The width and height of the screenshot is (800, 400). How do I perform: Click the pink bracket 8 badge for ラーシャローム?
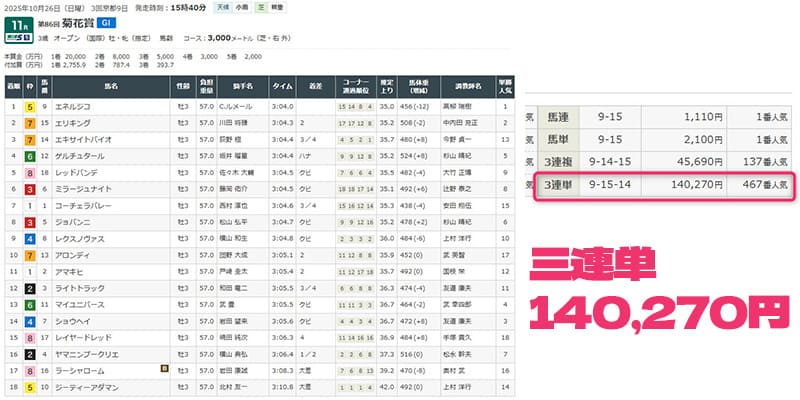(30, 371)
